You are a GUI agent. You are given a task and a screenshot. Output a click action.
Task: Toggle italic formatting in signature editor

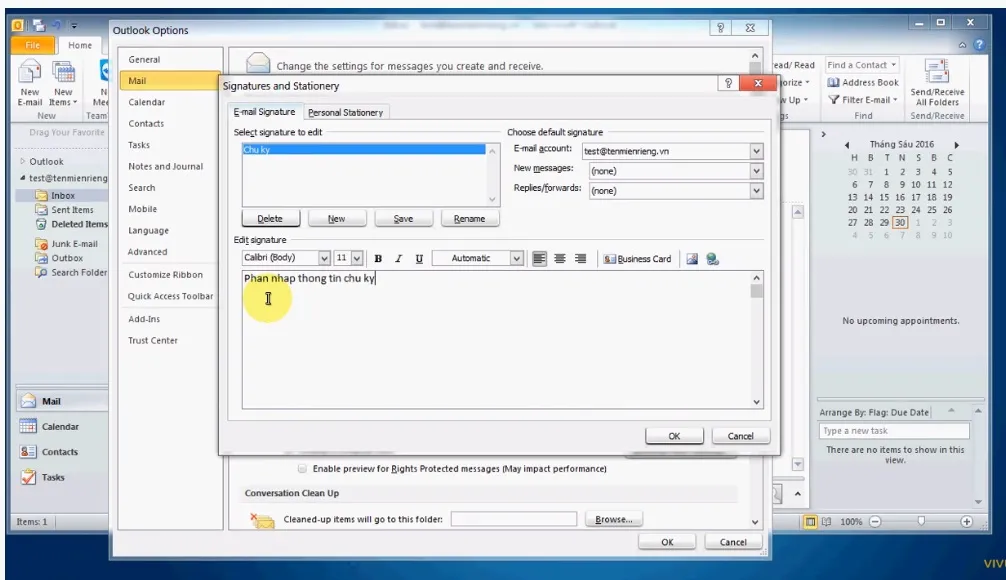398,259
